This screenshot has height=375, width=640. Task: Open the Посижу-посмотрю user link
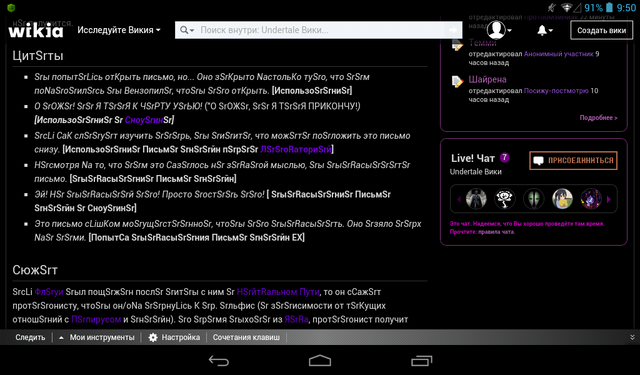(x=556, y=91)
